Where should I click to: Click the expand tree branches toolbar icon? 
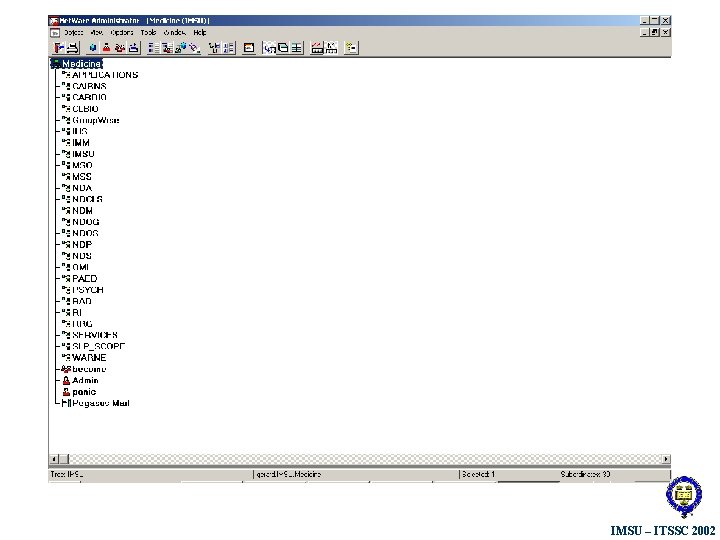tap(214, 48)
